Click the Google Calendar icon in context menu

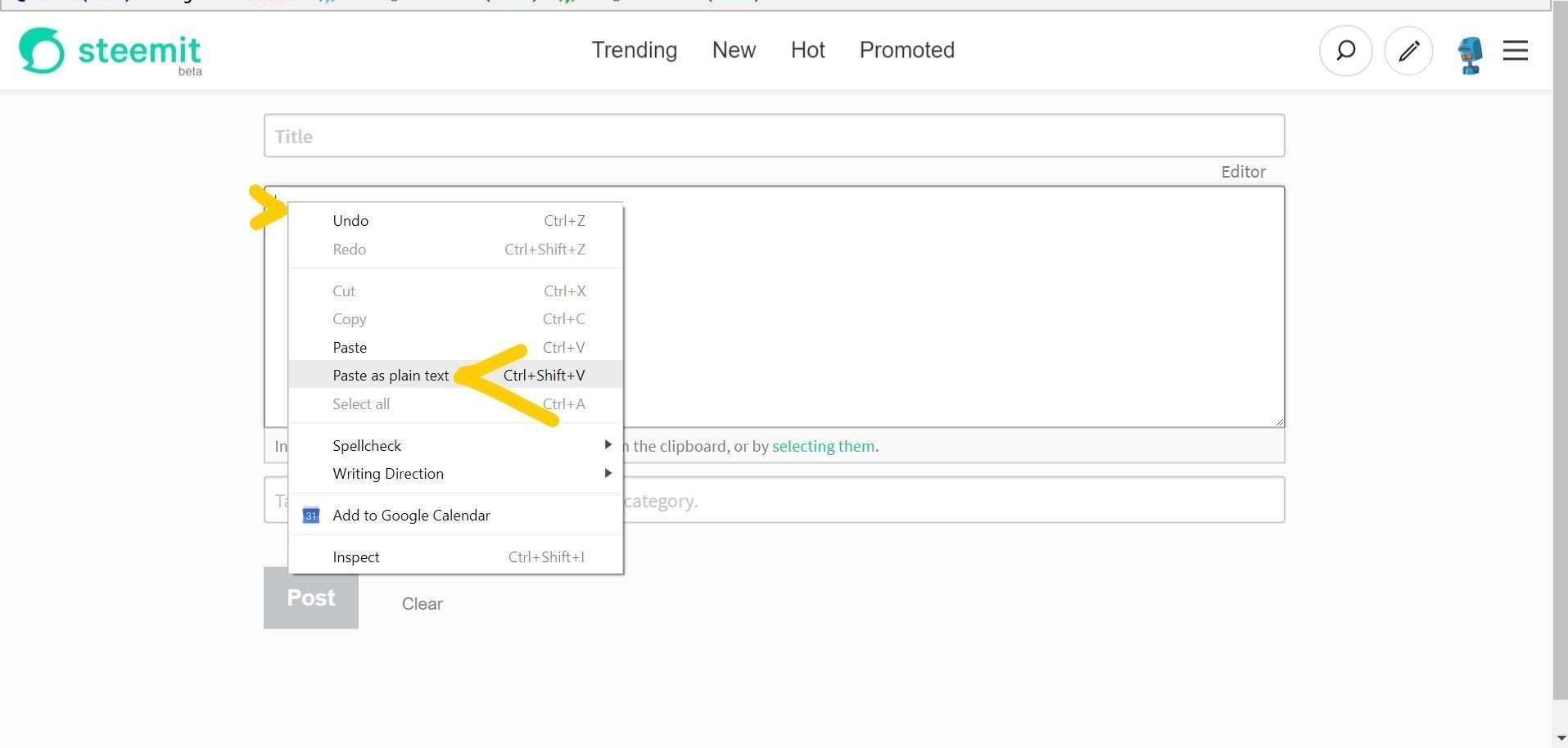point(311,516)
